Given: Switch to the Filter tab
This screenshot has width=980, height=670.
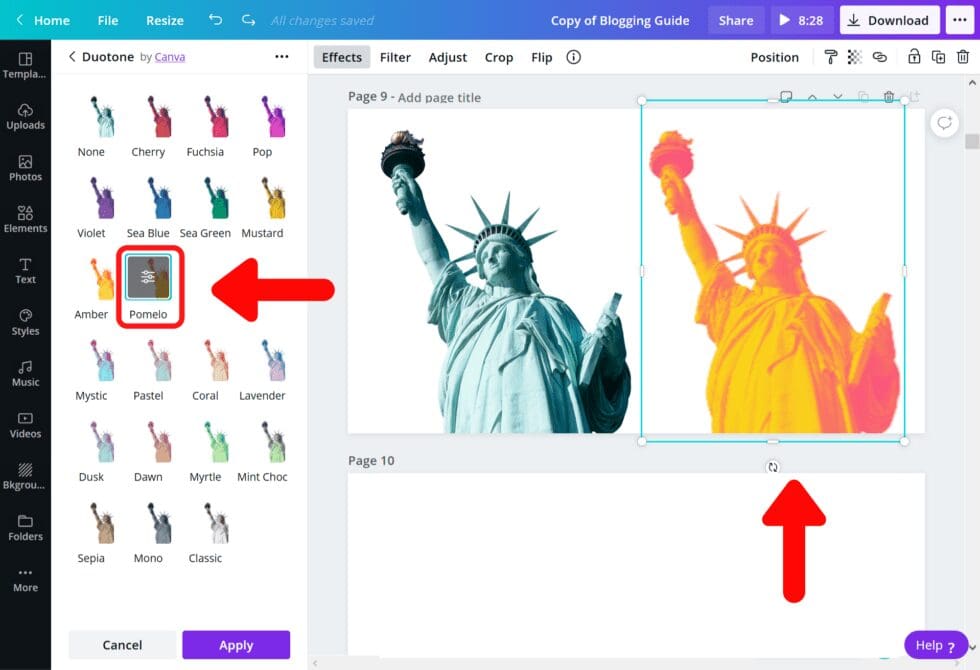Looking at the screenshot, I should [x=395, y=57].
